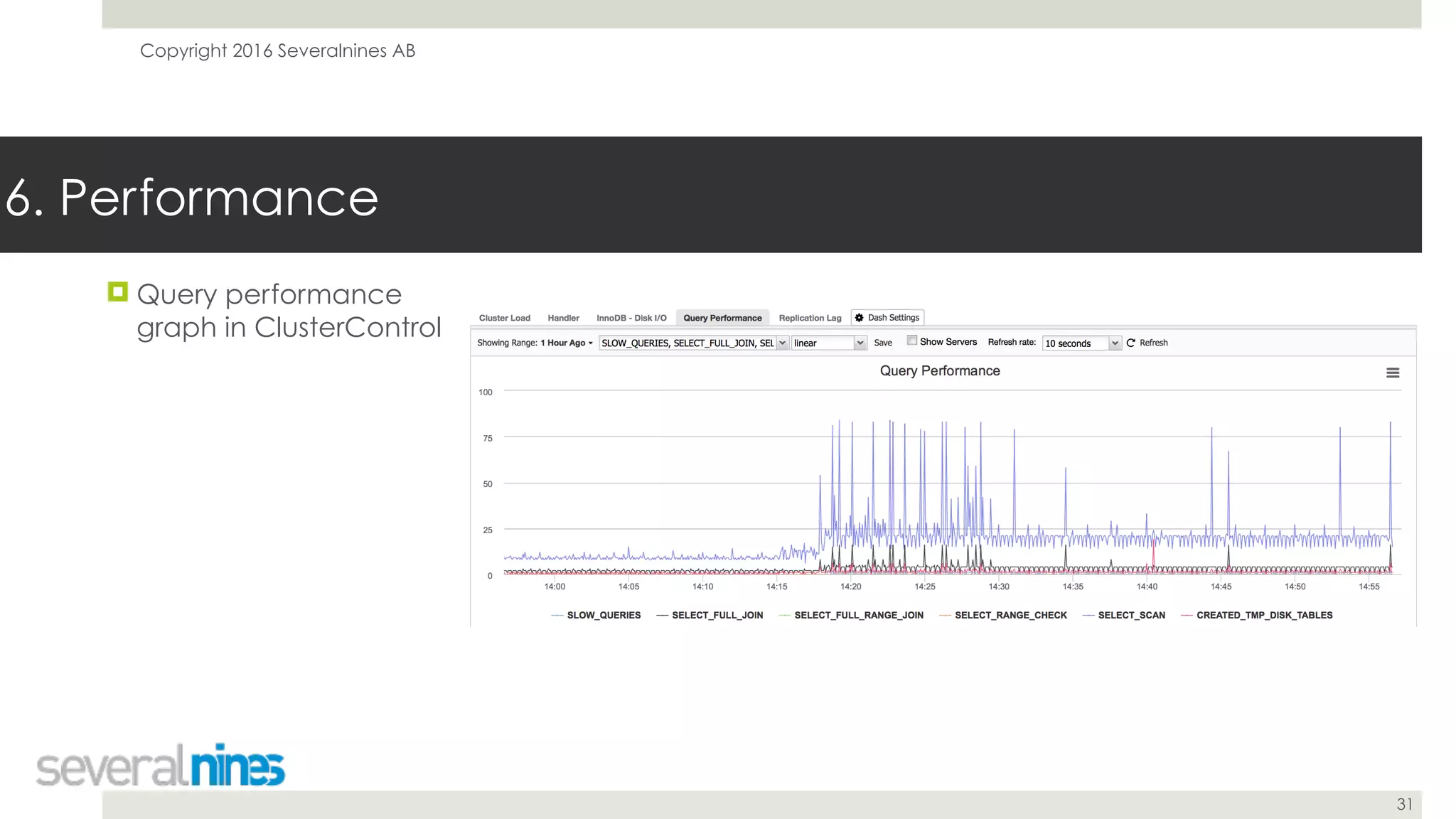Switch to the Handler tab
The height and width of the screenshot is (819, 1456).
pyautogui.click(x=564, y=318)
